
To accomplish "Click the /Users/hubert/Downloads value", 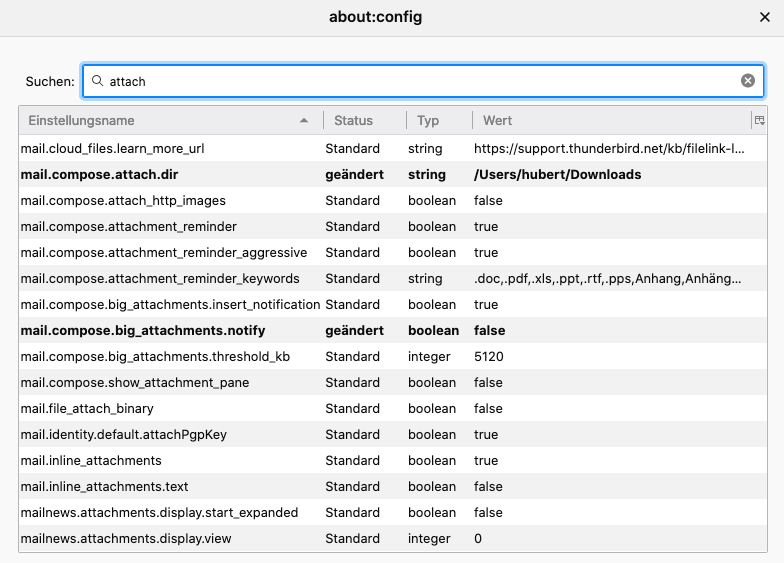I will pyautogui.click(x=557, y=174).
